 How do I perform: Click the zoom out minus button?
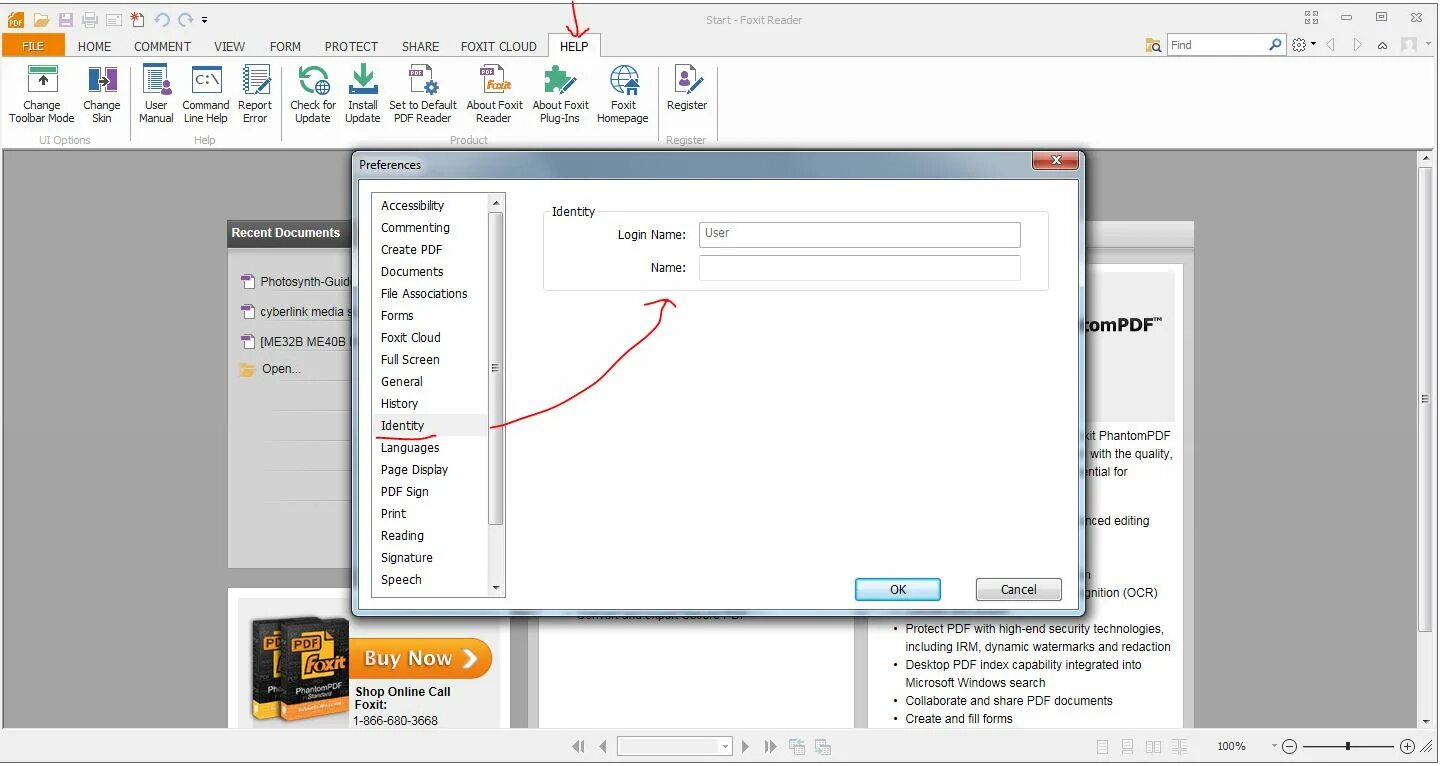1289,747
